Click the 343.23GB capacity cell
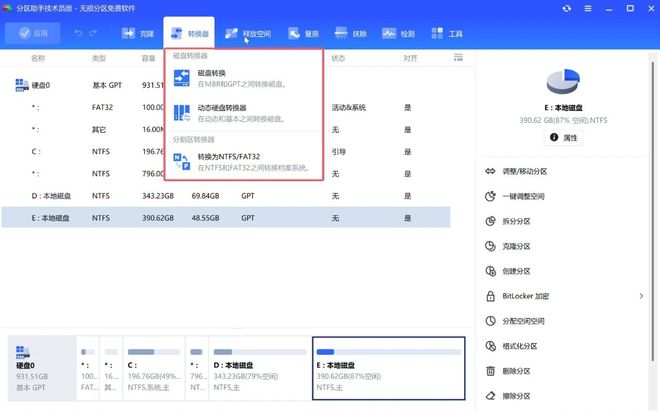The height and width of the screenshot is (413, 660). pos(158,196)
